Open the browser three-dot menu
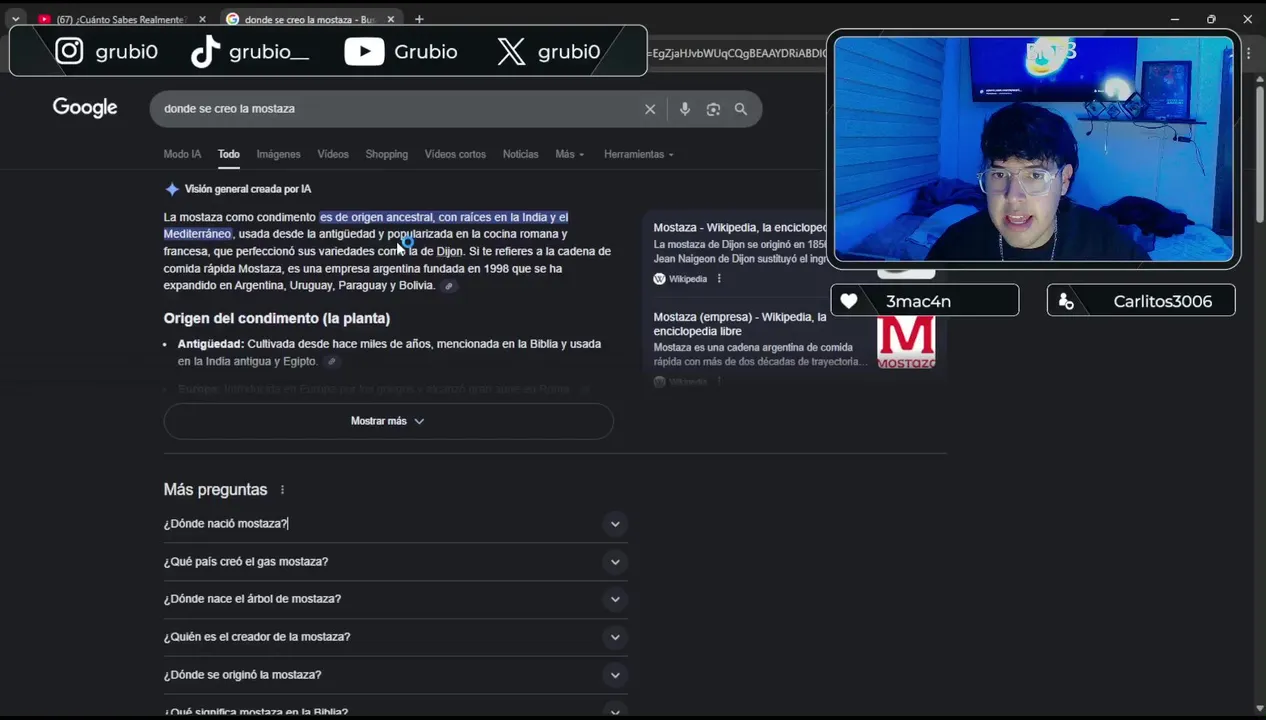1266x720 pixels. pyautogui.click(x=1249, y=53)
